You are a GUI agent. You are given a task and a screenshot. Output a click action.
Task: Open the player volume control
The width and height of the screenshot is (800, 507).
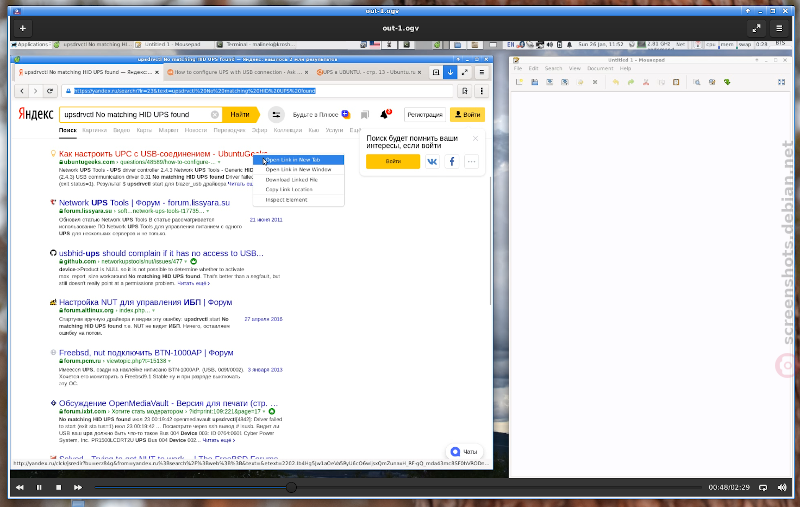(x=782, y=488)
